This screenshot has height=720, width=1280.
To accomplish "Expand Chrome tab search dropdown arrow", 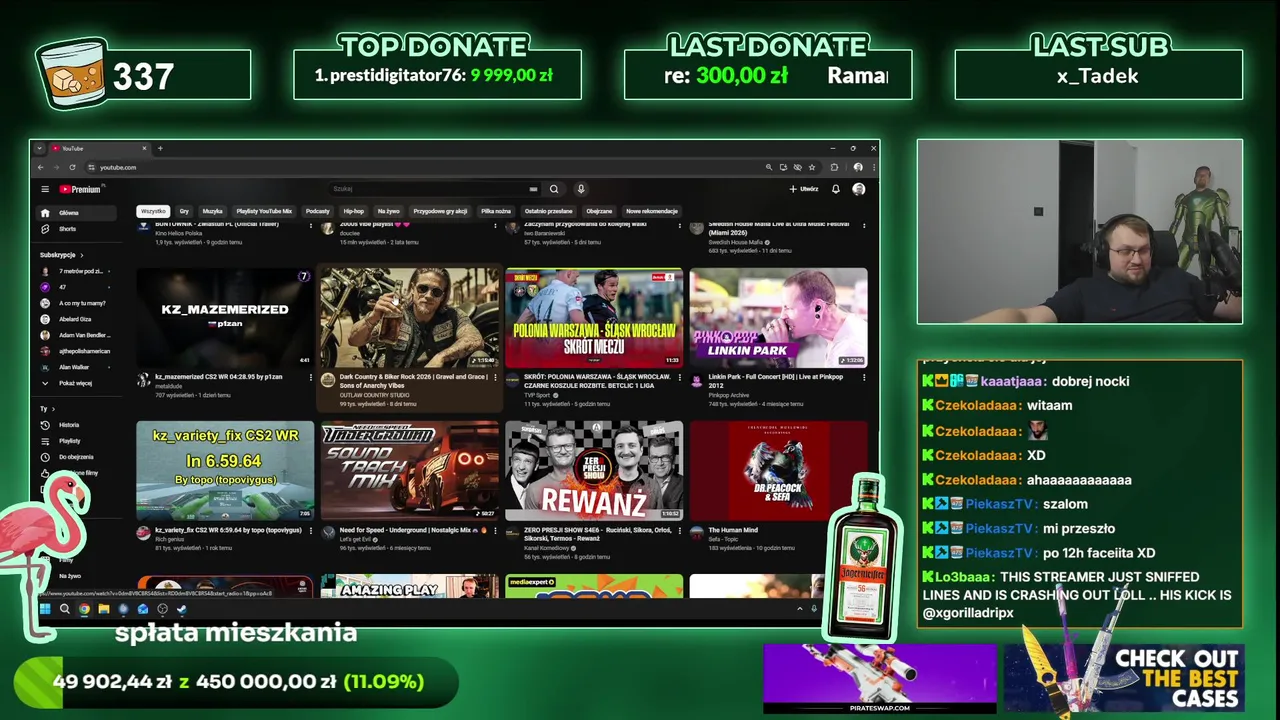I will 39,149.
